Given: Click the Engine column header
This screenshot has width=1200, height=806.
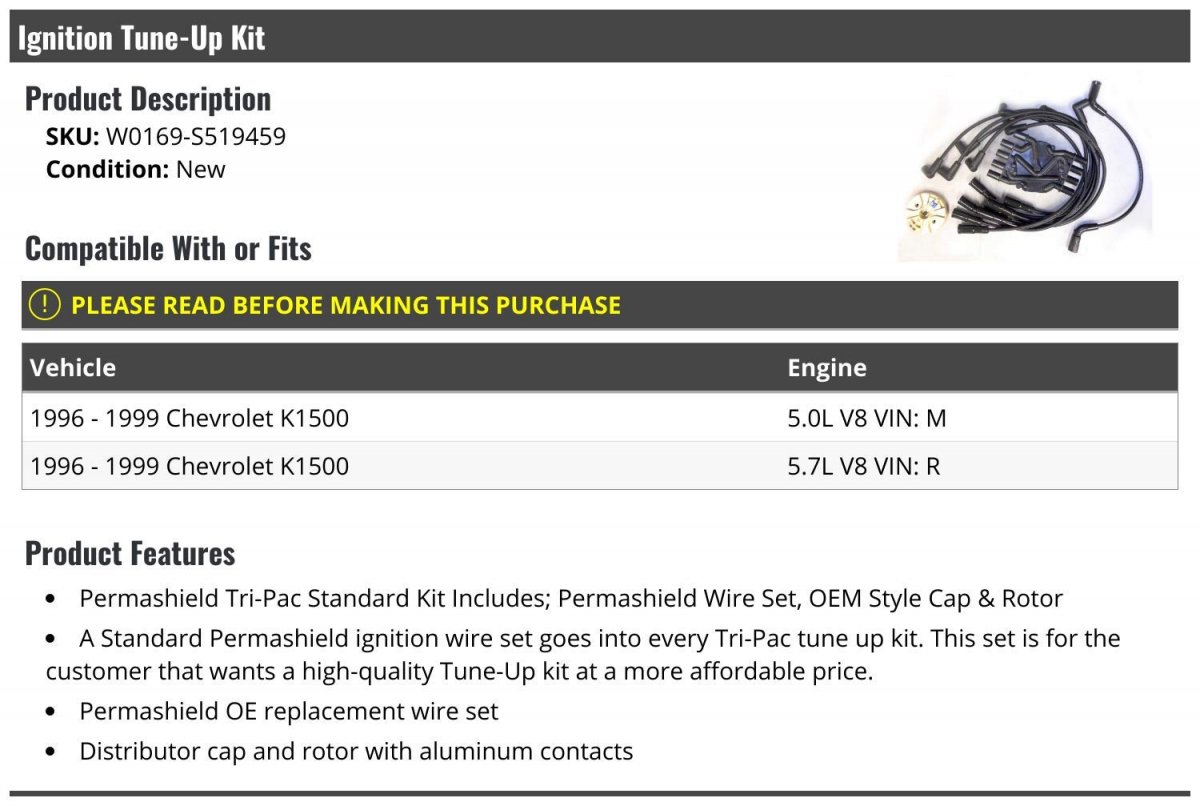Looking at the screenshot, I should tap(827, 367).
